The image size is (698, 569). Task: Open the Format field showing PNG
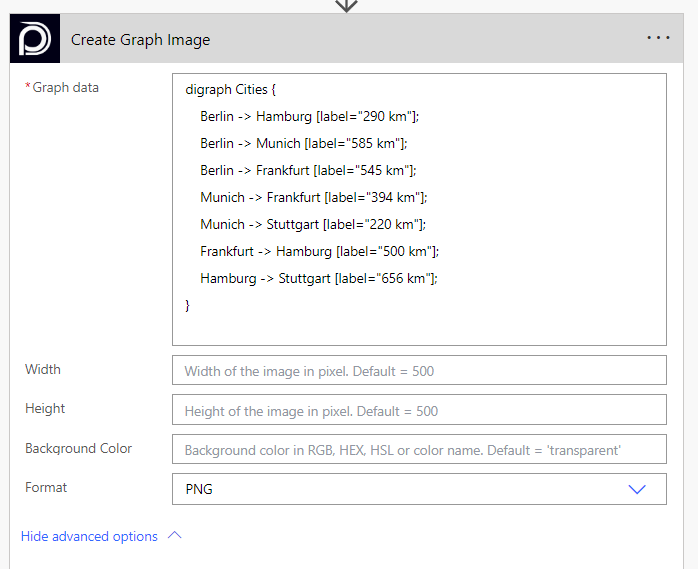(400, 489)
